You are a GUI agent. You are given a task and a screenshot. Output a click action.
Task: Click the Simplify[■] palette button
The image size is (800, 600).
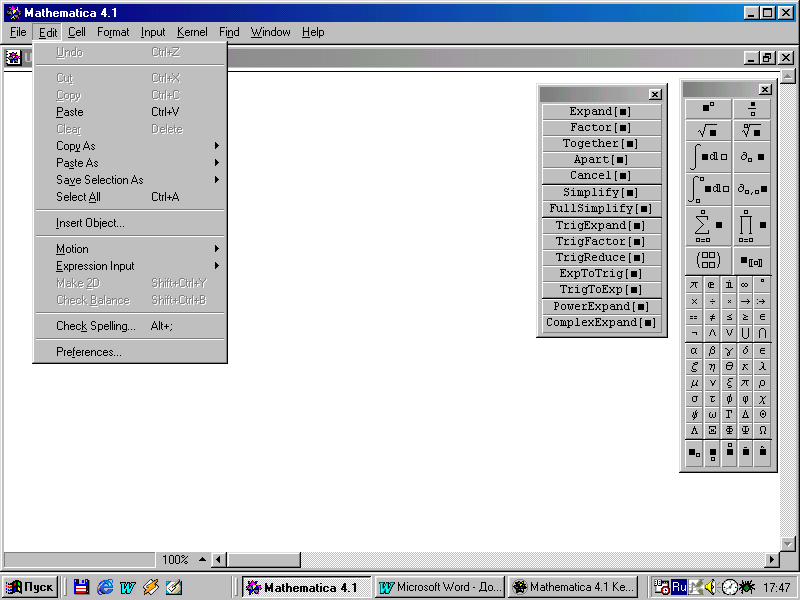pos(602,192)
